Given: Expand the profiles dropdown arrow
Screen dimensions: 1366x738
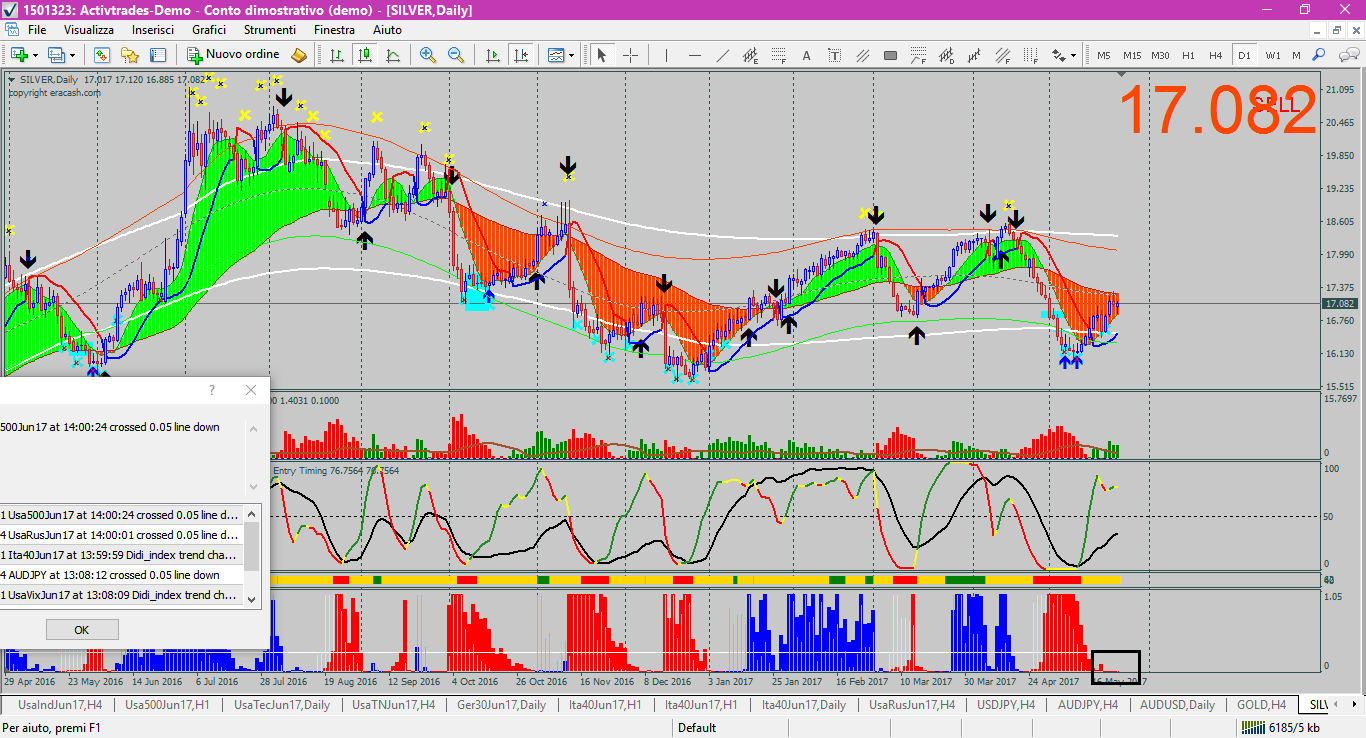Looking at the screenshot, I should (x=72, y=55).
